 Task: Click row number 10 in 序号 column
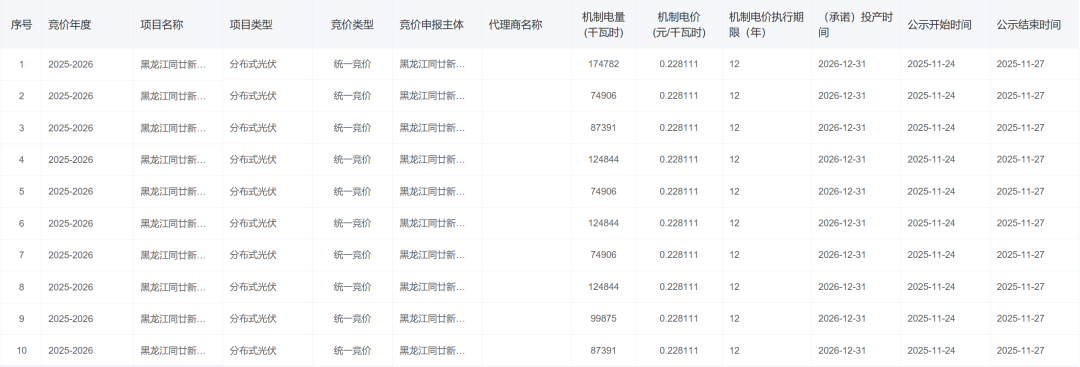coord(21,350)
